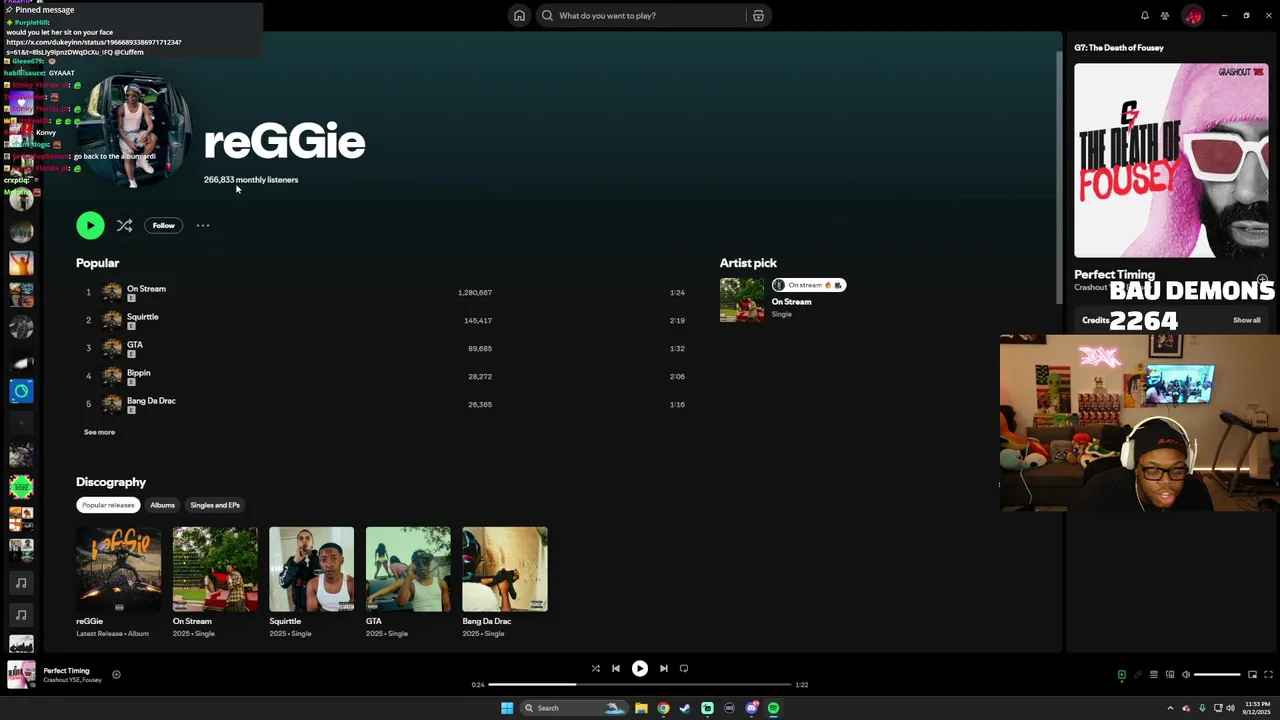
Task: Click the G7: The Death of Fousey header
Action: pos(1119,48)
